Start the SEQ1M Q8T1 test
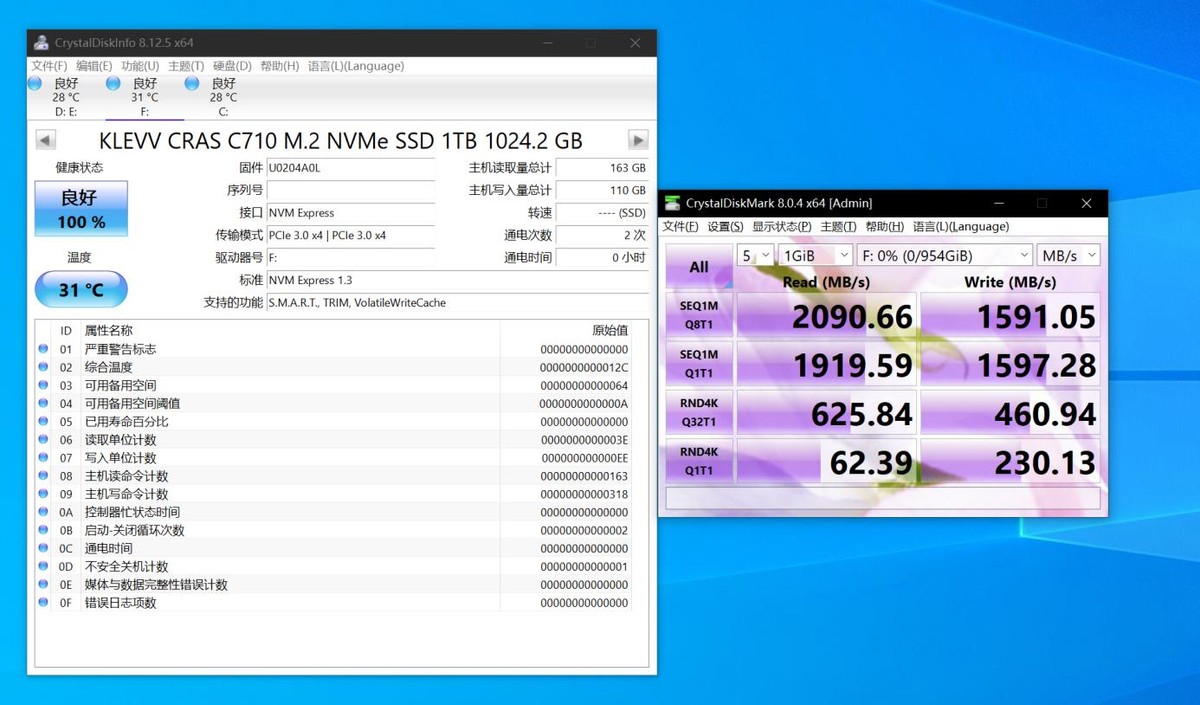 (x=698, y=315)
